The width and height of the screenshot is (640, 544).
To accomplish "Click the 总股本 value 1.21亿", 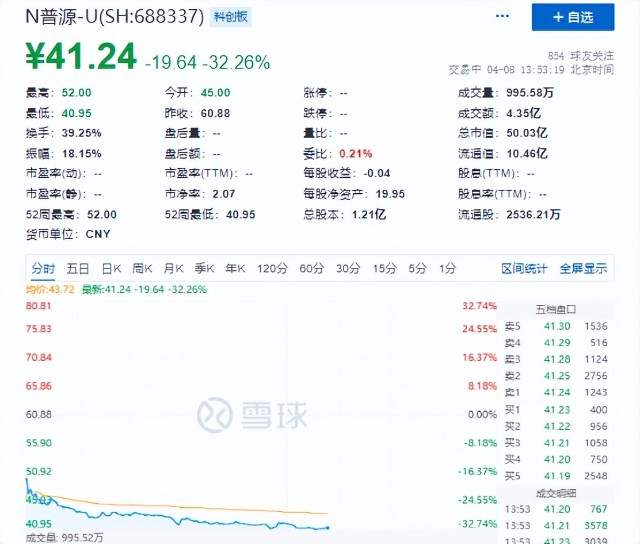I will point(369,214).
